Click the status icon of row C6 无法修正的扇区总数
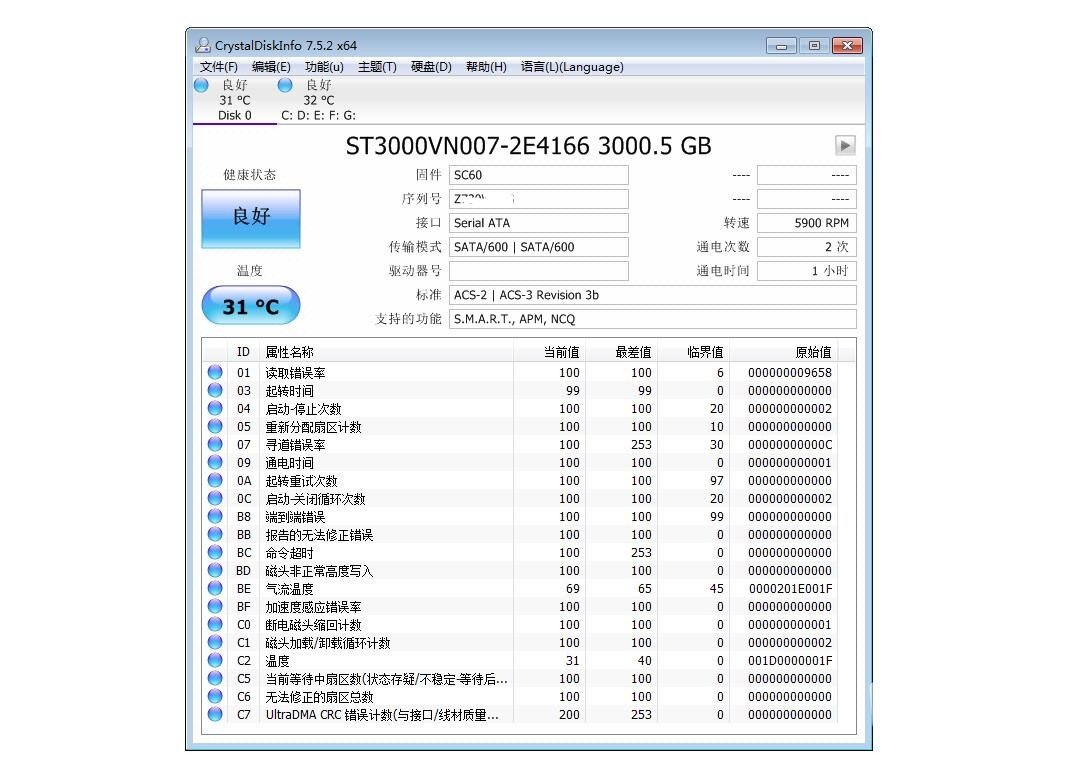 pos(215,696)
